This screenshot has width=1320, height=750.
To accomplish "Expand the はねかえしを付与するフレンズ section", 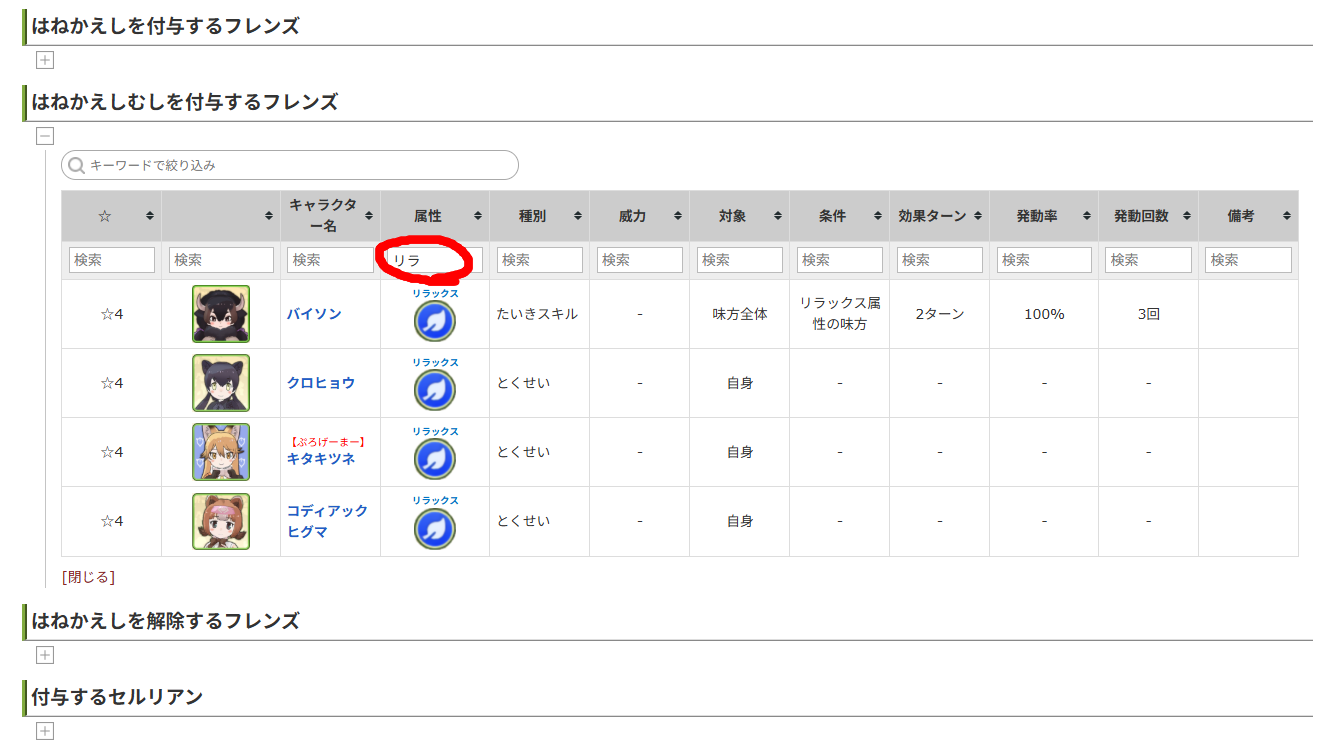I will (x=45, y=60).
